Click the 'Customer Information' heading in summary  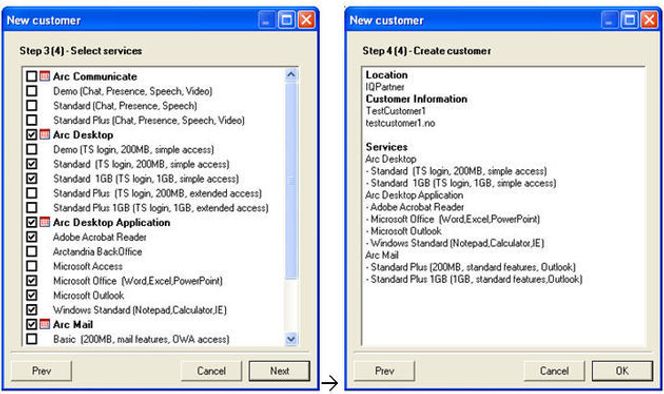pos(417,99)
